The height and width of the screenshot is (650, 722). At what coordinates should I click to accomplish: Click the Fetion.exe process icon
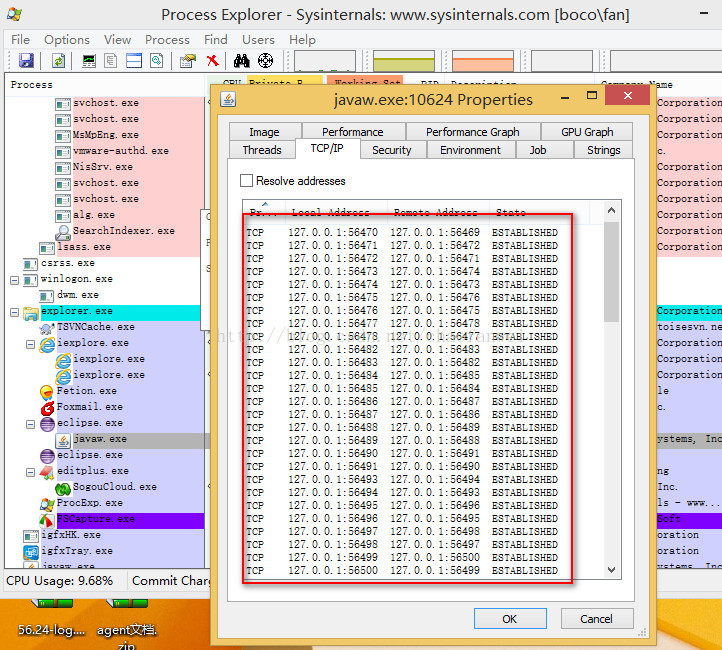click(x=47, y=392)
